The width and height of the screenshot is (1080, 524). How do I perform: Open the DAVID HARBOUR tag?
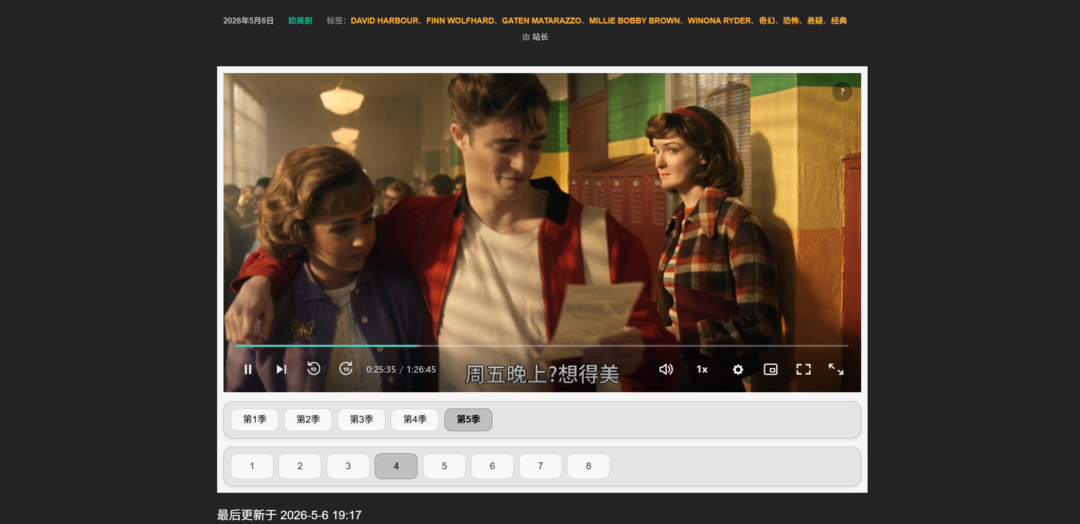pos(384,21)
